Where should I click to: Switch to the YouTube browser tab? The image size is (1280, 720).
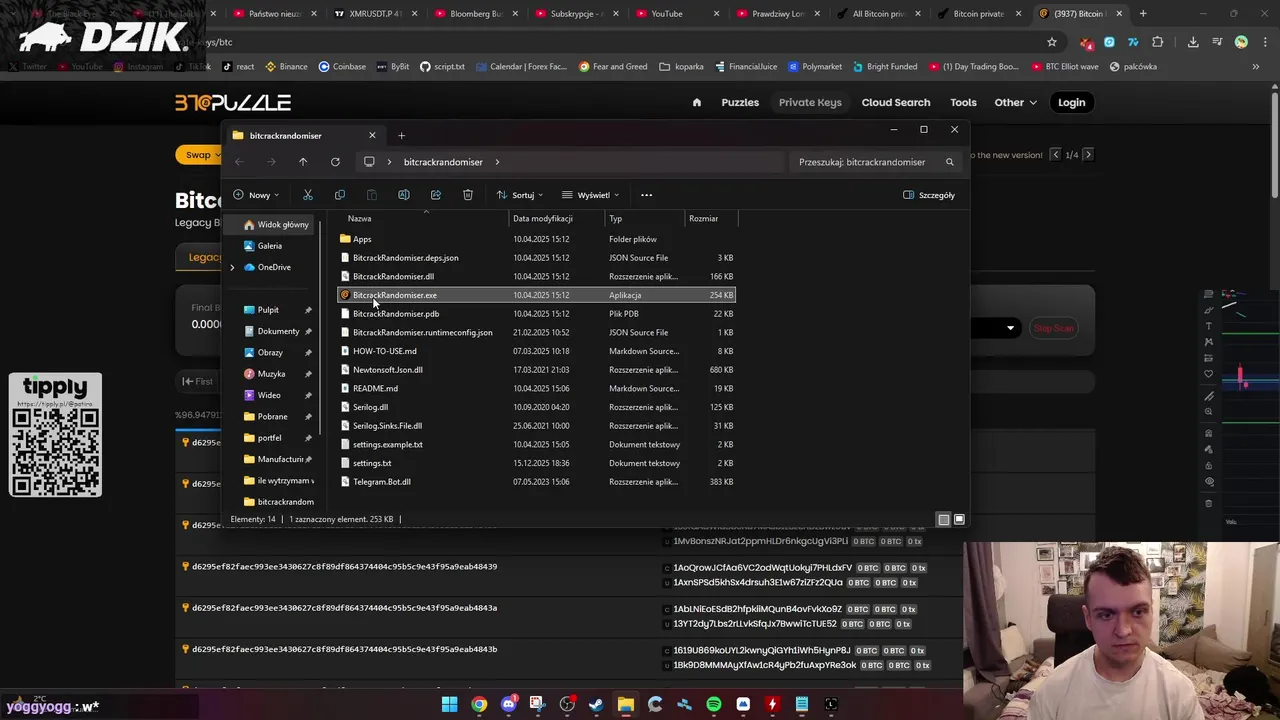[x=672, y=14]
